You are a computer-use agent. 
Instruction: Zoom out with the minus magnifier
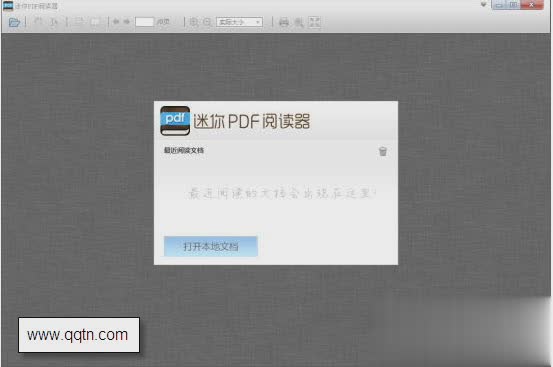[x=207, y=22]
